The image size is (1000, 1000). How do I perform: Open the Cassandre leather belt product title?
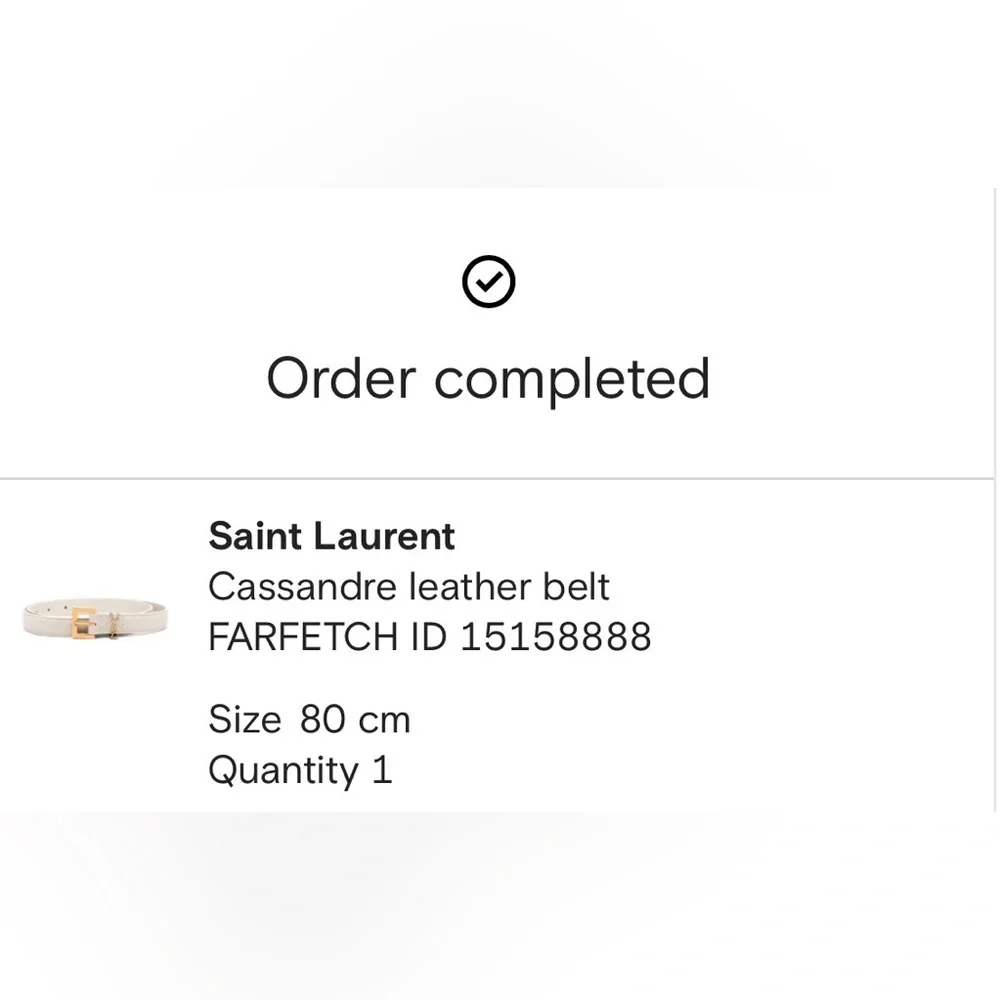[x=408, y=587]
